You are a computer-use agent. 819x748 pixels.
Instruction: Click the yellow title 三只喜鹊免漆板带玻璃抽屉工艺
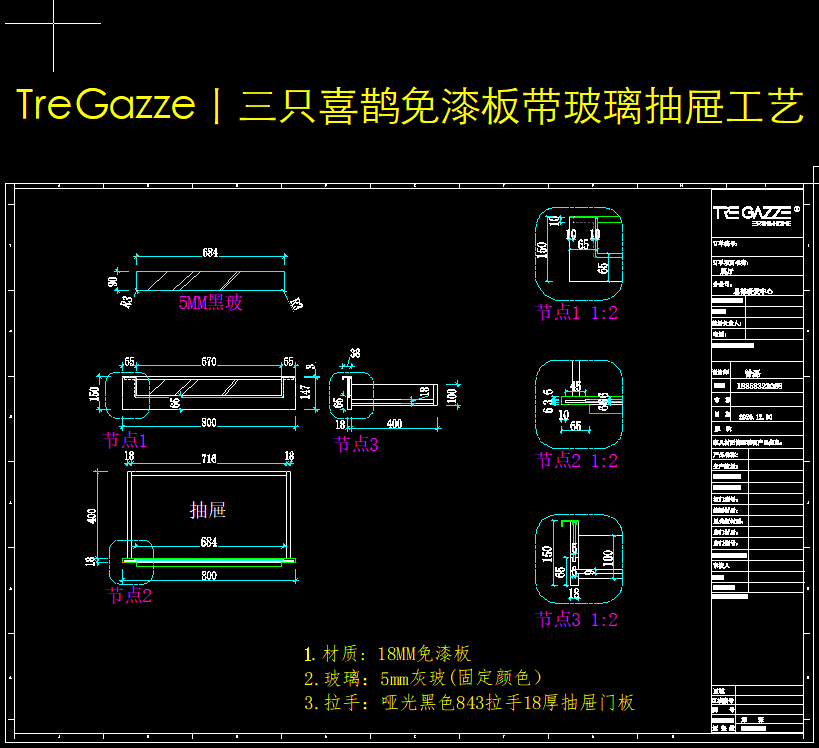click(x=521, y=106)
